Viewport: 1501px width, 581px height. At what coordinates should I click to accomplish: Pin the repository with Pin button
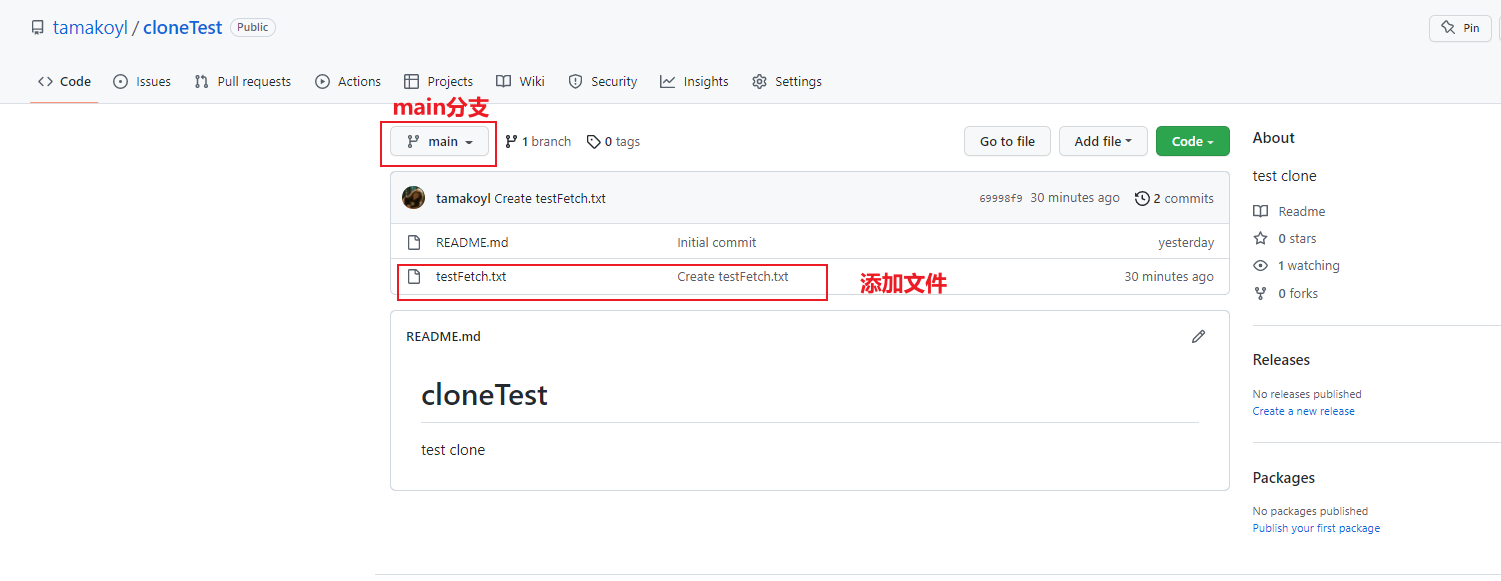[1460, 28]
